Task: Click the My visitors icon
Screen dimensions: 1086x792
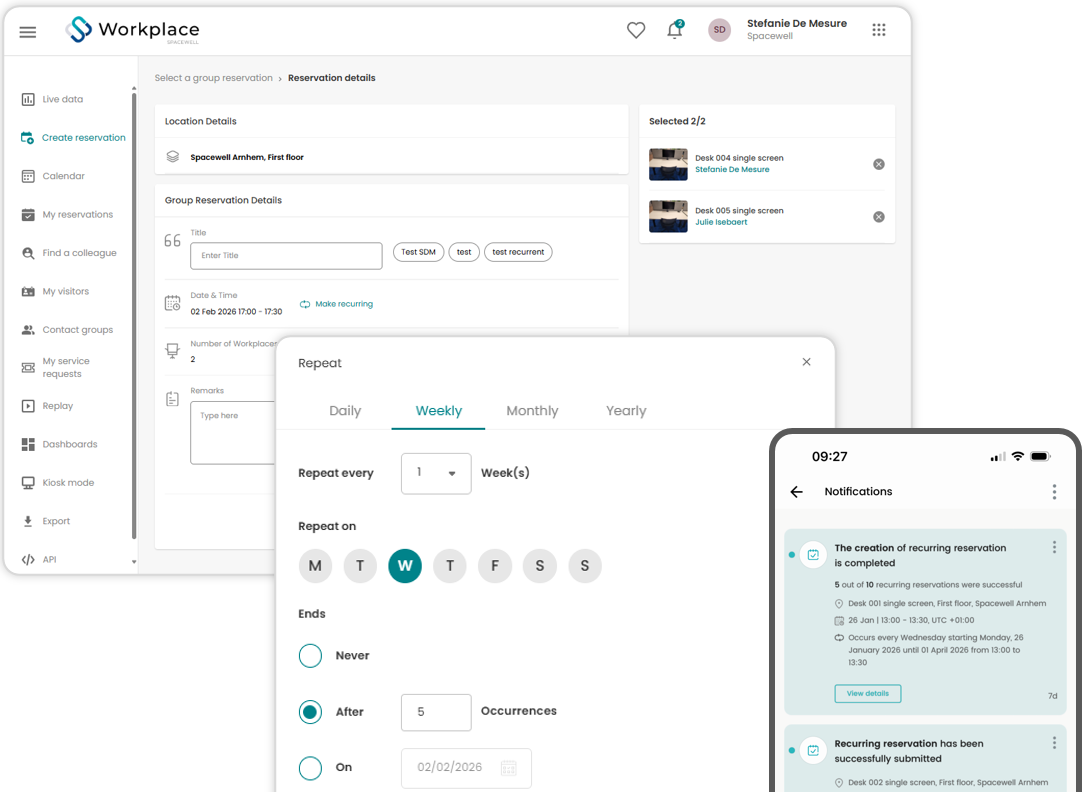Action: tap(28, 291)
